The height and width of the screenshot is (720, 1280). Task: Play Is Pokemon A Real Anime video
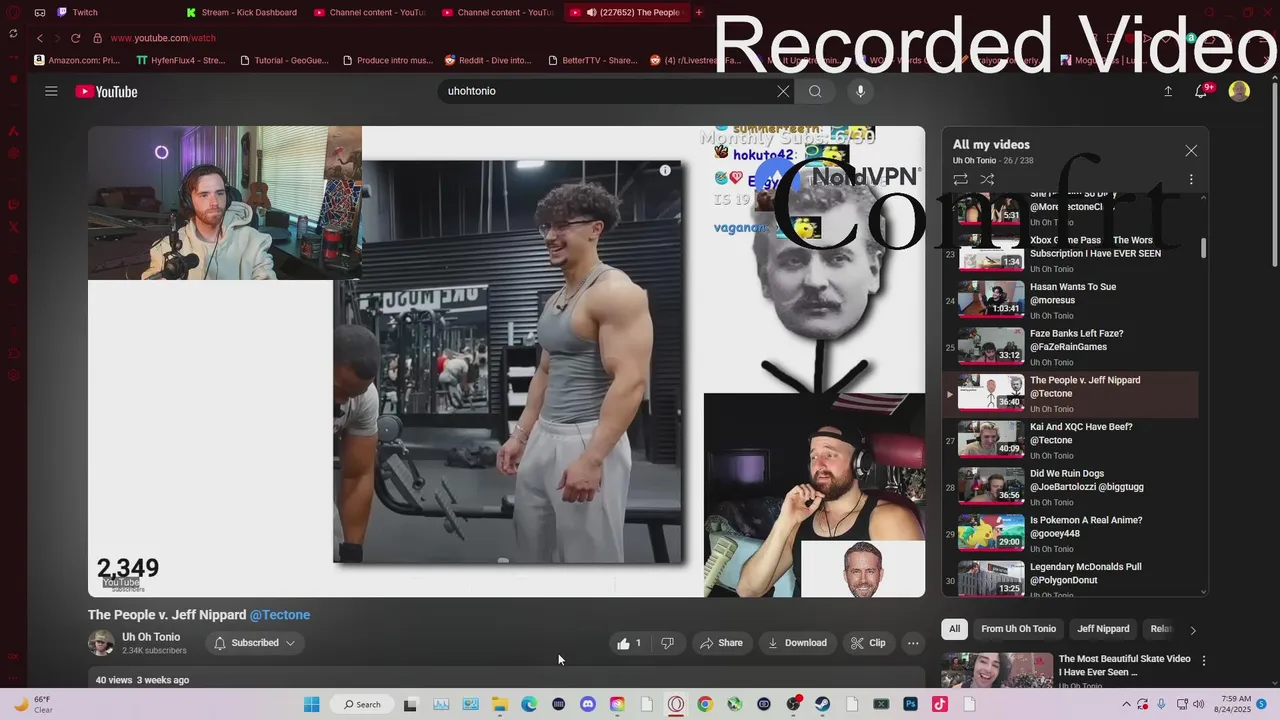pos(1070,534)
